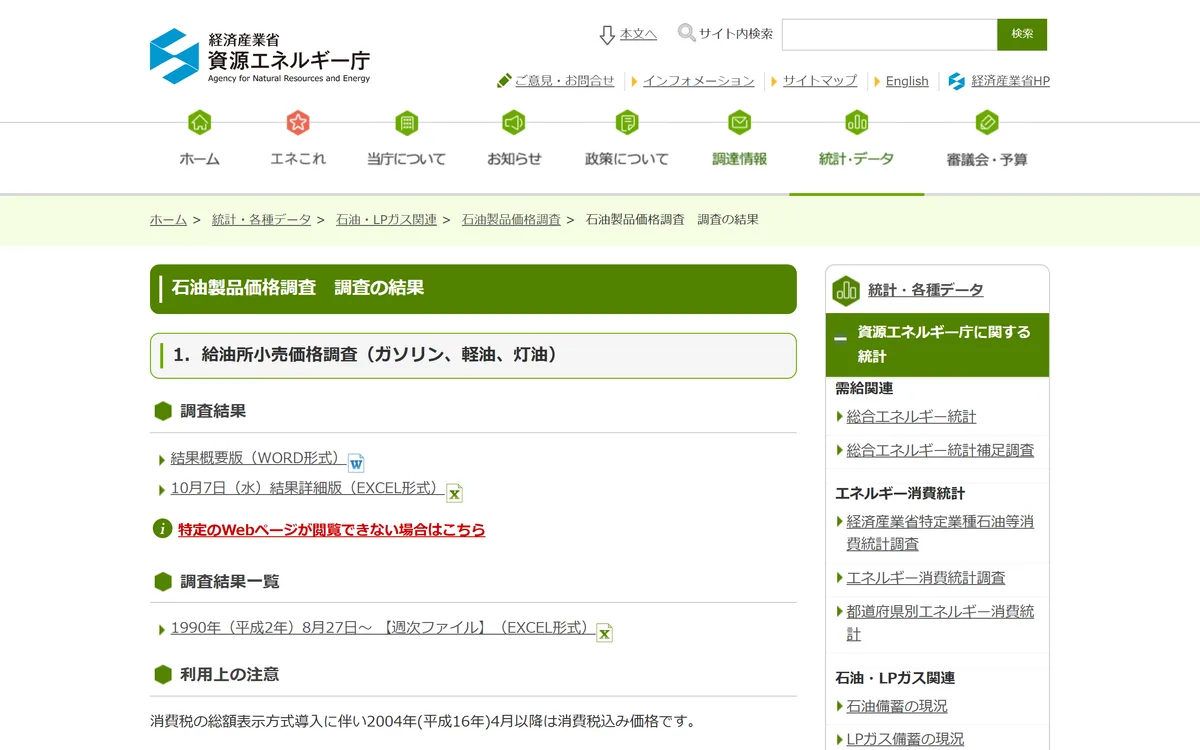The width and height of the screenshot is (1200, 750).
Task: Open LPガス備蓄の現況 sidebar link
Action: (x=905, y=739)
